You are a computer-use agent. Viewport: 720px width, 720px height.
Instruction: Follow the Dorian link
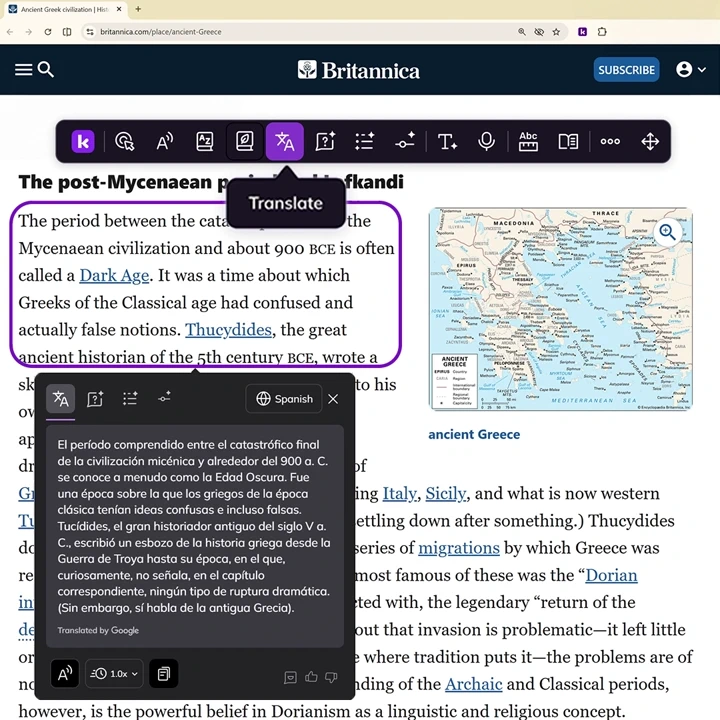(611, 575)
